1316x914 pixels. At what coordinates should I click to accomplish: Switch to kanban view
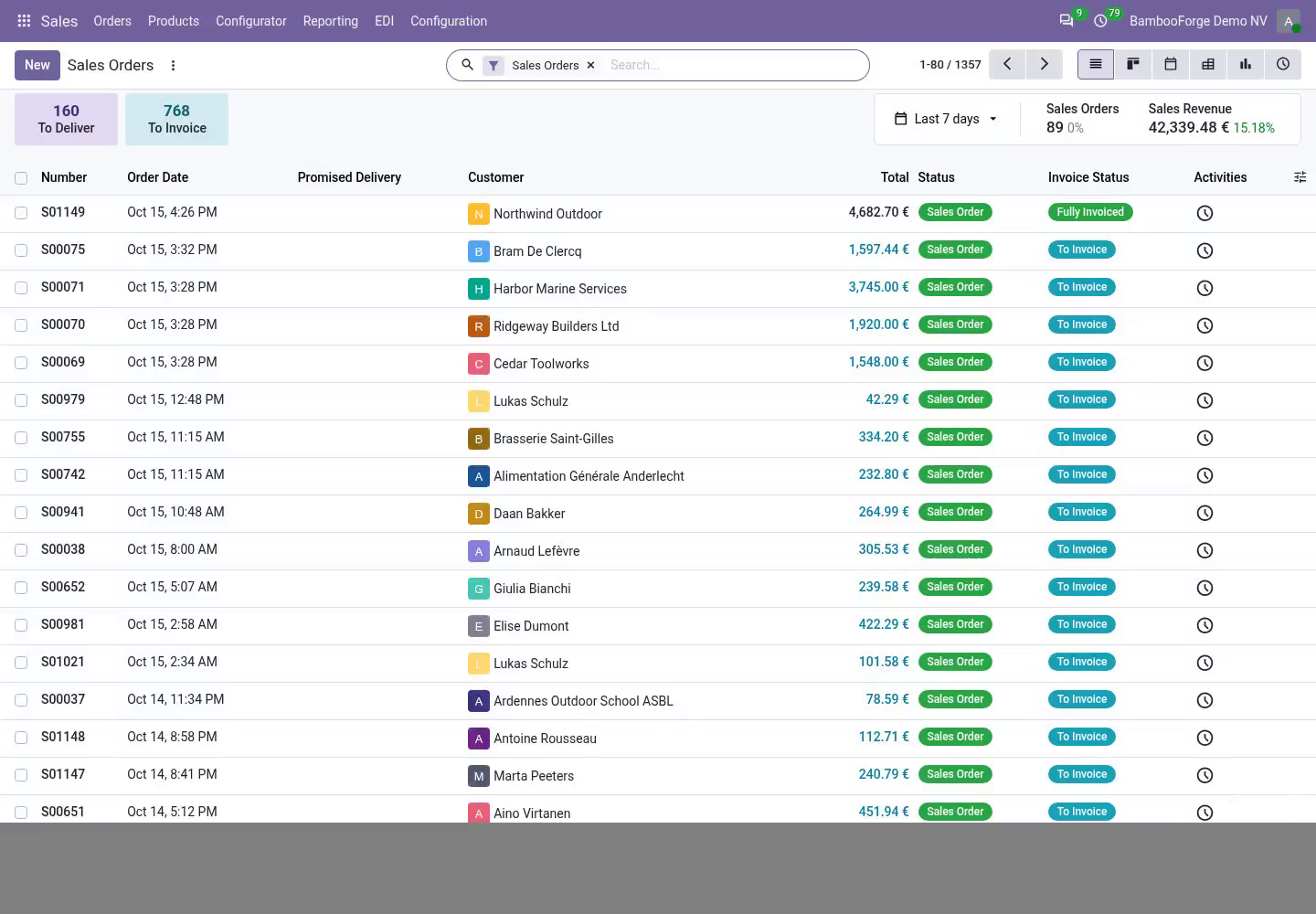(x=1133, y=65)
